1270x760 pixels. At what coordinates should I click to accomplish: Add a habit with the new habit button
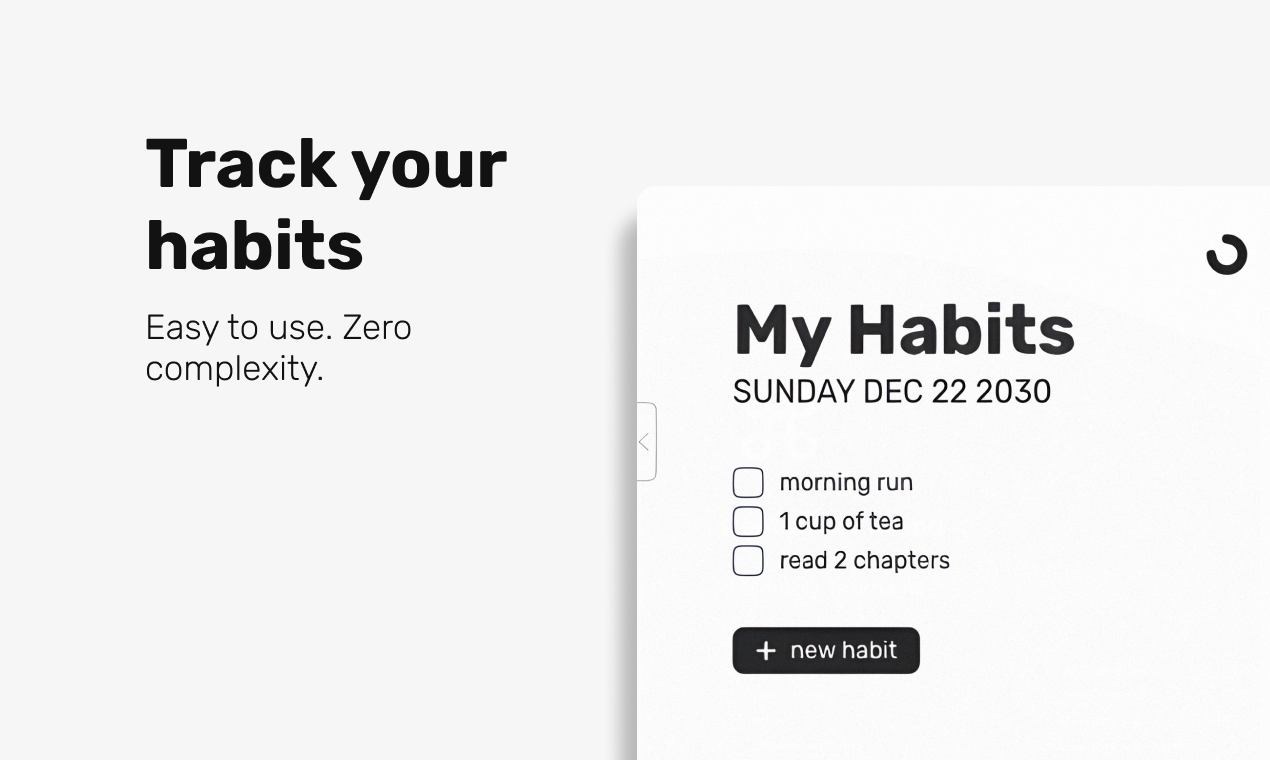tap(826, 650)
